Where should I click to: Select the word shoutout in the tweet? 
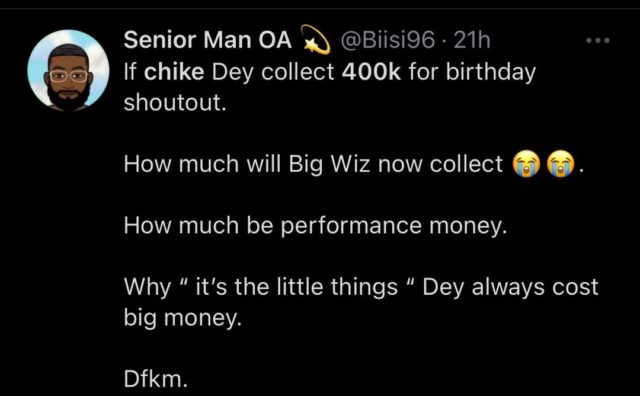point(175,102)
